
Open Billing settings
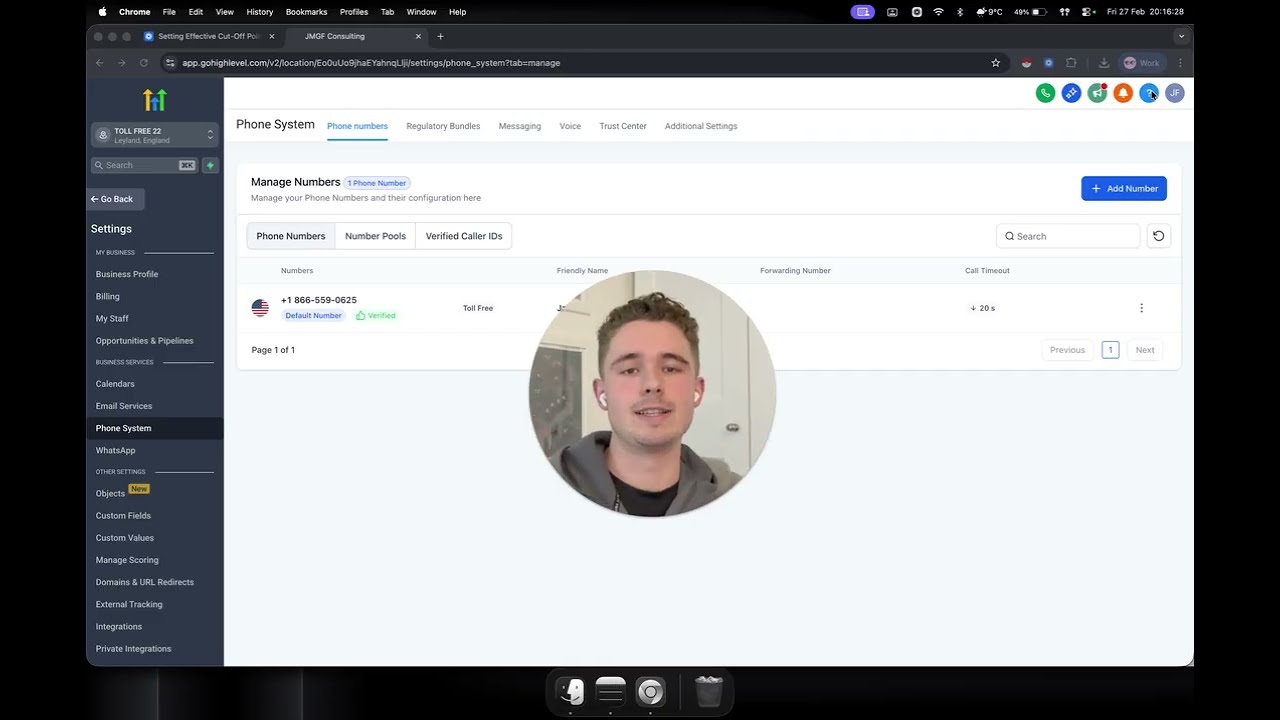tap(108, 296)
